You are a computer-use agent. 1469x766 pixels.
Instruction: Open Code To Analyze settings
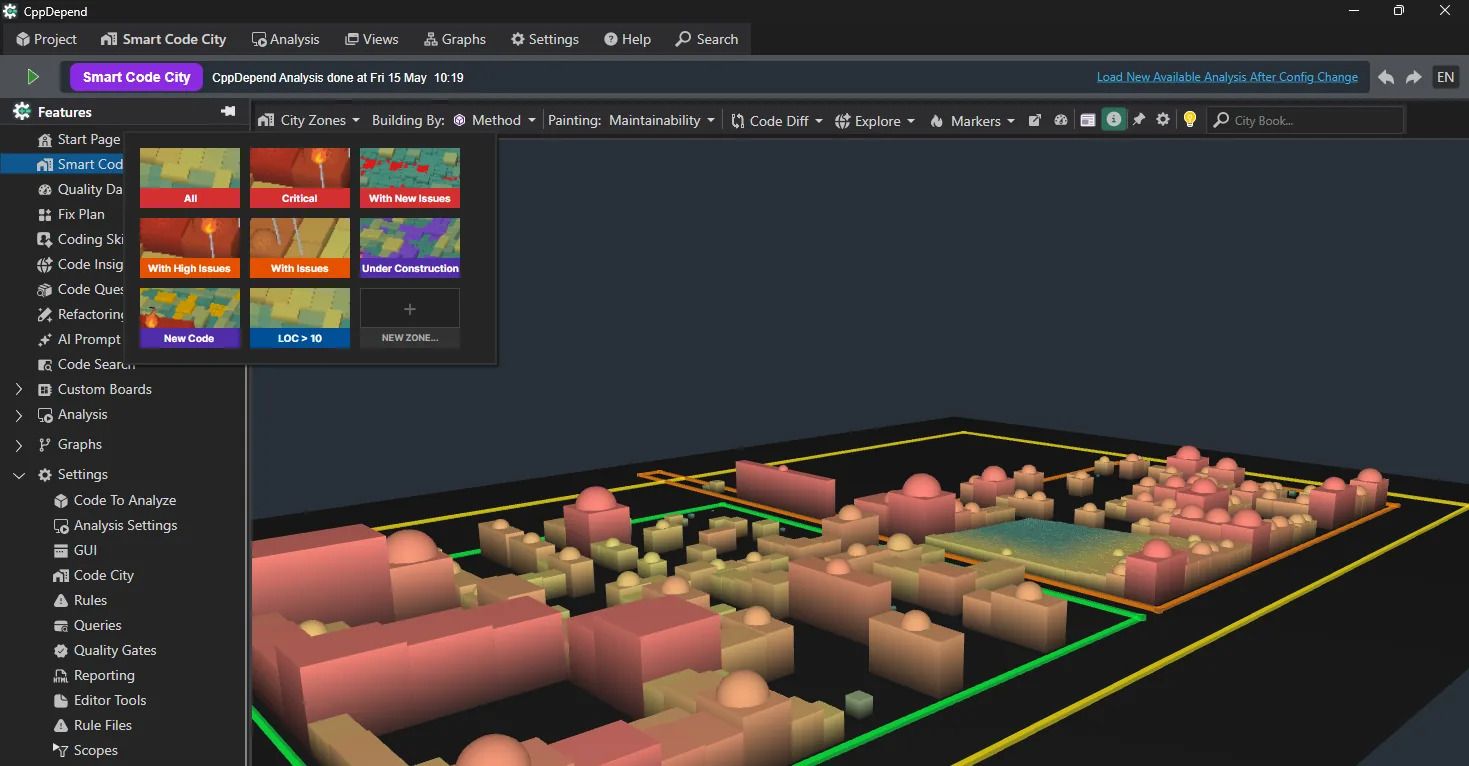pyautogui.click(x=114, y=500)
